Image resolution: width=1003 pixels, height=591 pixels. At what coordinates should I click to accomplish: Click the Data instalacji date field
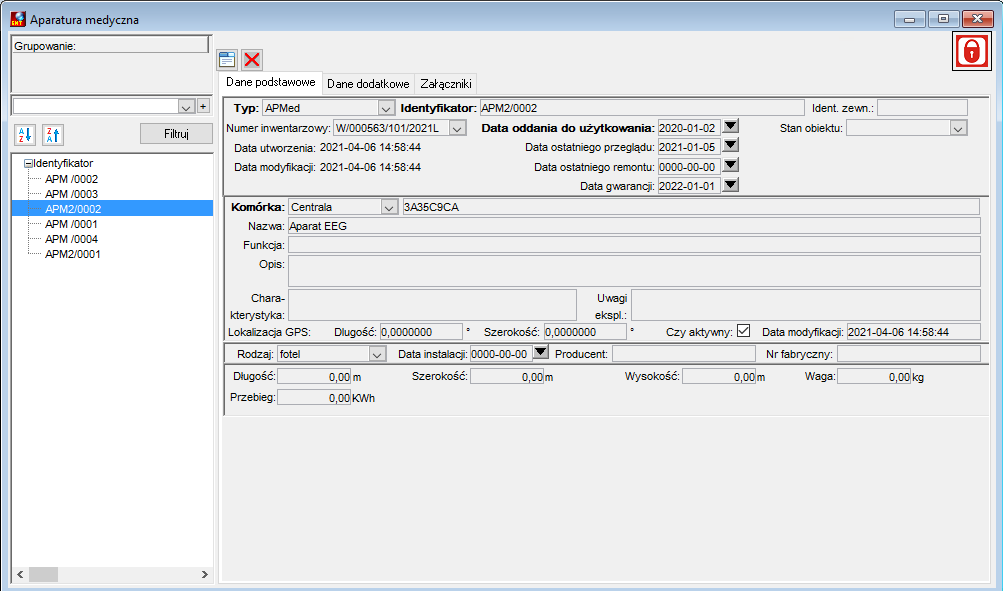click(x=501, y=354)
